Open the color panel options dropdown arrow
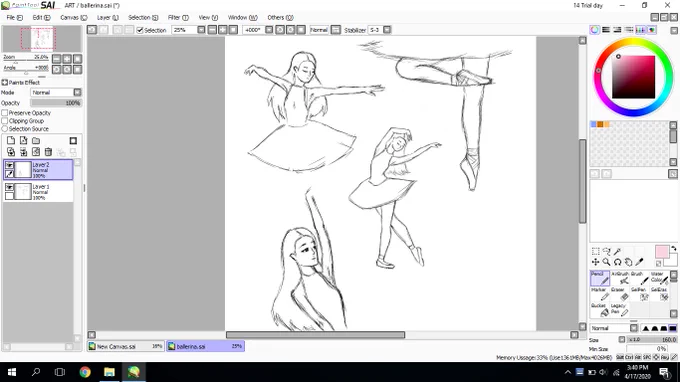This screenshot has width=680, height=382. click(x=674, y=30)
